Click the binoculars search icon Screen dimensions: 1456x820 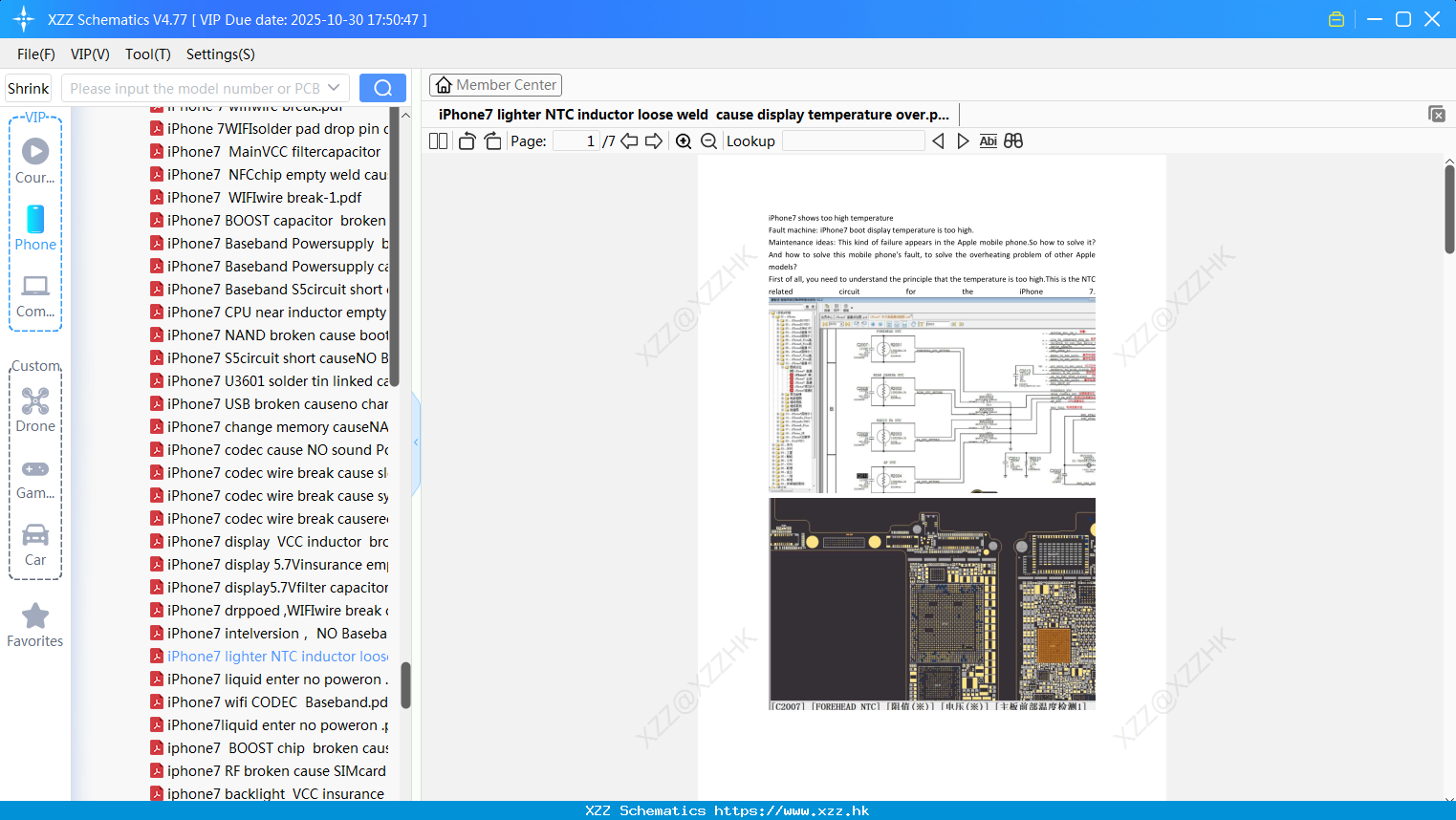[1013, 140]
